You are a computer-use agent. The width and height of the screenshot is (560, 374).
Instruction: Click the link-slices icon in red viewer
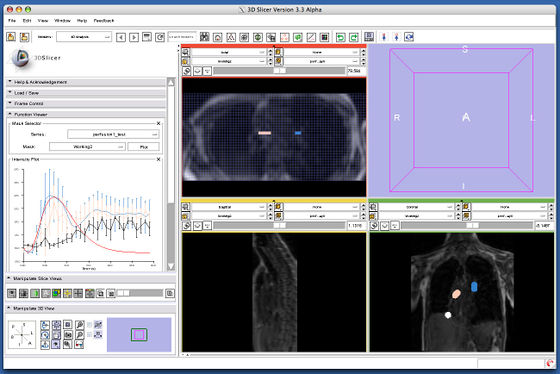pos(187,71)
